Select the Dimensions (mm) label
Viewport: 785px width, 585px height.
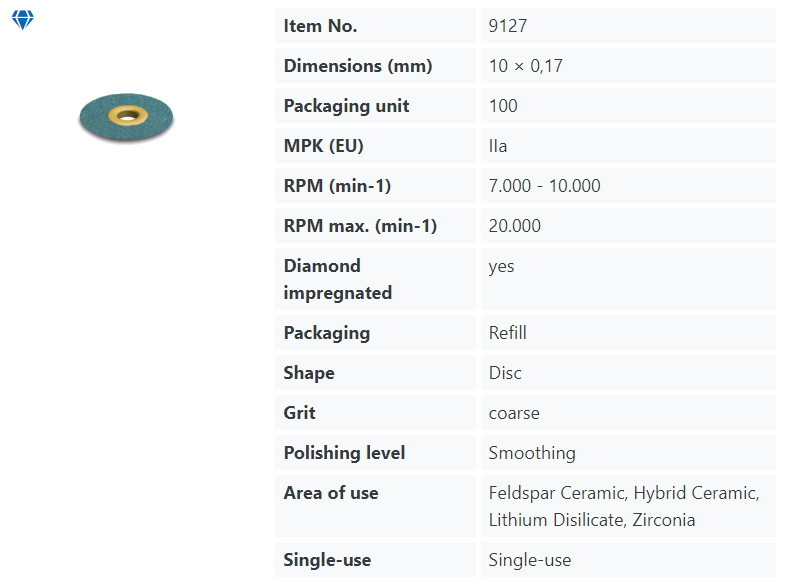pos(357,66)
